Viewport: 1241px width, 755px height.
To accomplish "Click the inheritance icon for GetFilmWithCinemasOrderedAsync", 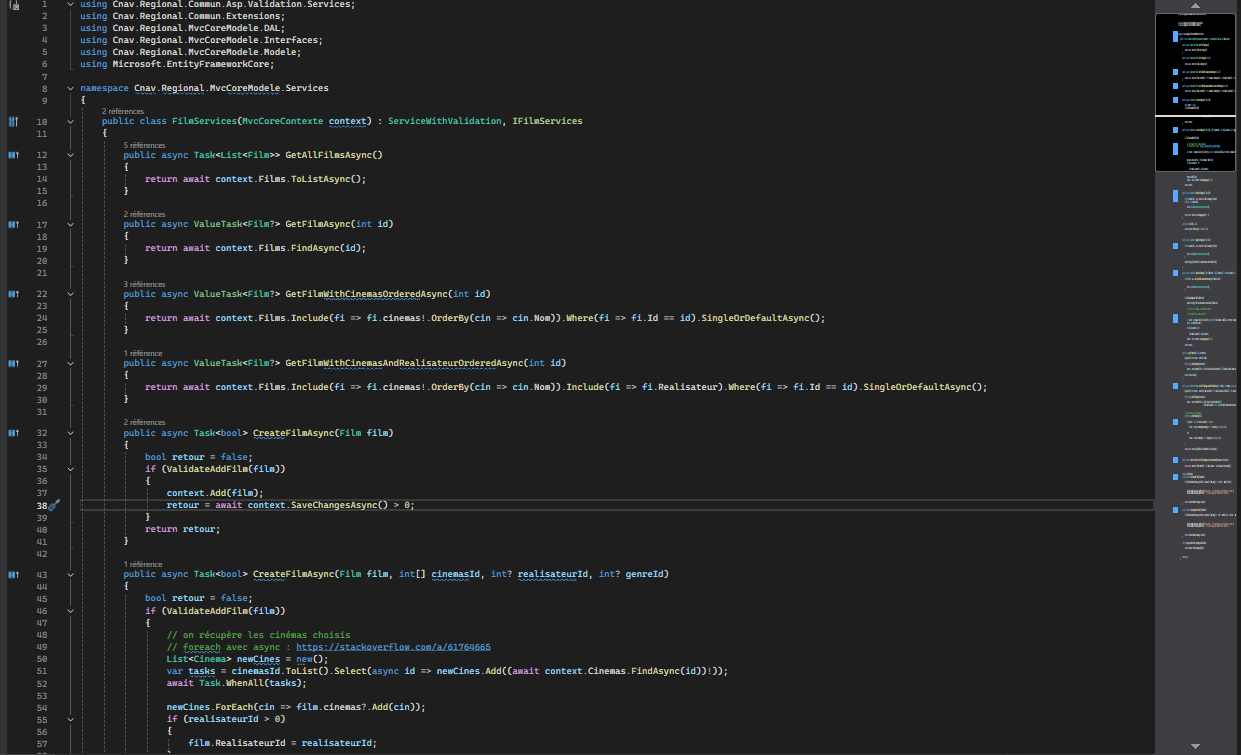I will [13, 294].
